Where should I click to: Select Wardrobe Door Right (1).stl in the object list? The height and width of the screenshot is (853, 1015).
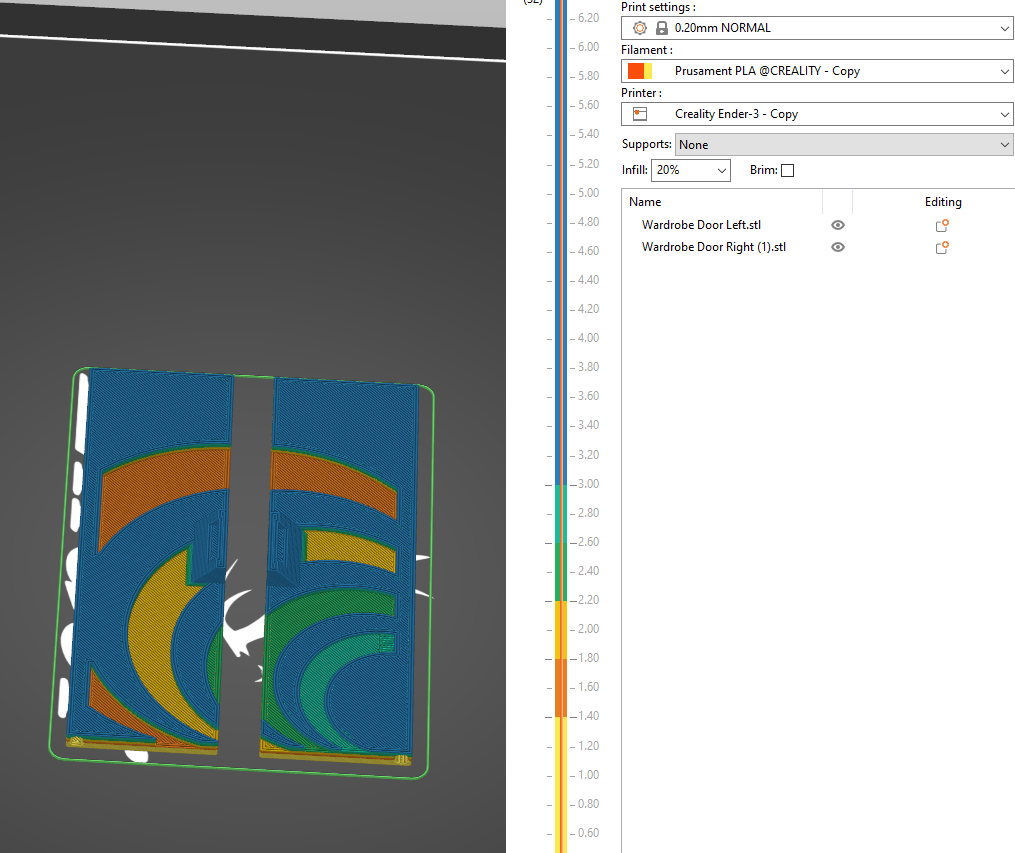713,247
